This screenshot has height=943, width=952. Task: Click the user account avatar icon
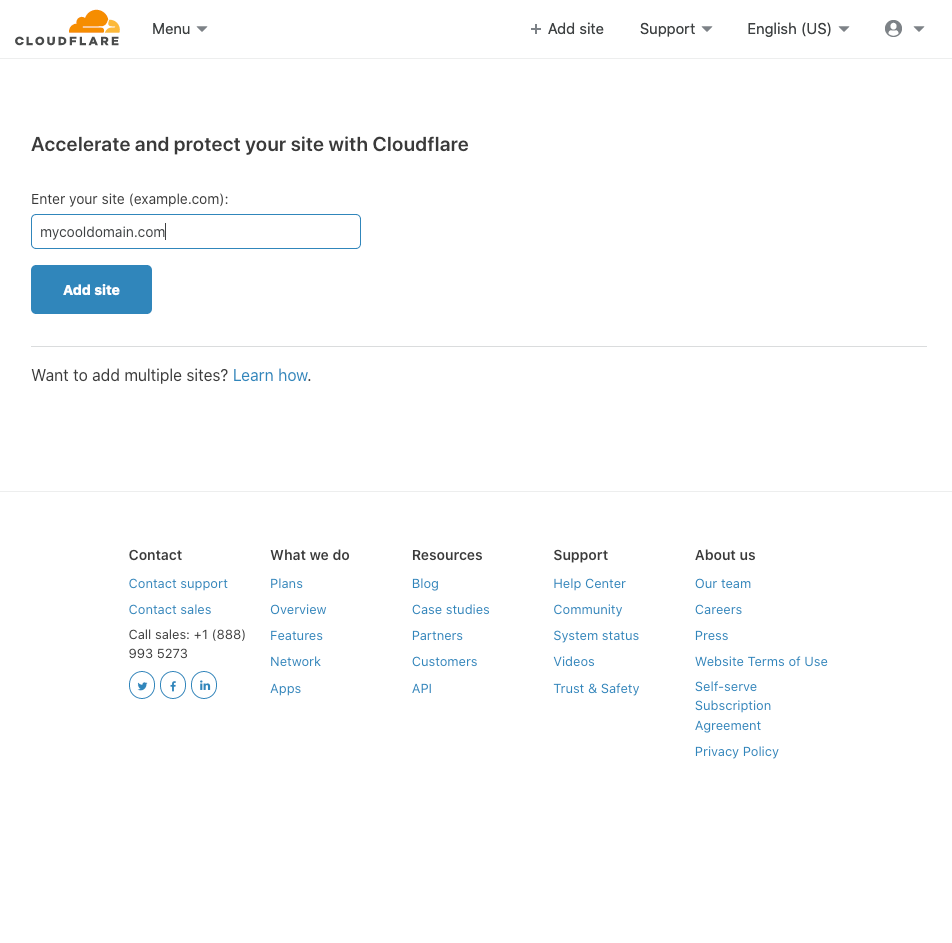pyautogui.click(x=893, y=29)
